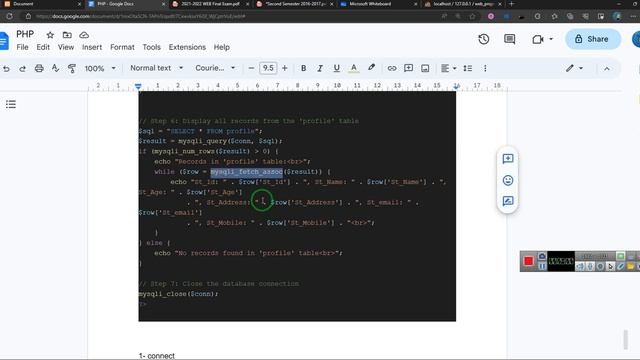Redo the last edit in Docs
Viewport: 640px width, 360px height.
pos(22,69)
